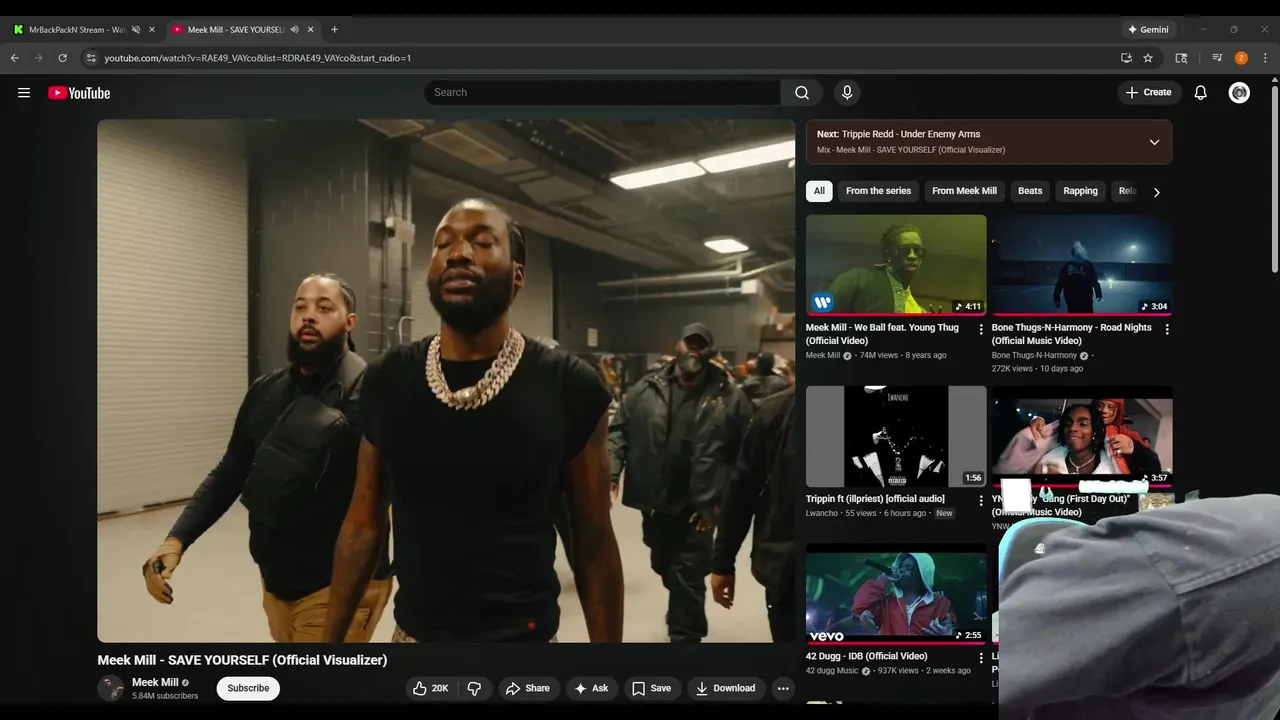Select the From Meek Mill chip
The image size is (1280, 720).
coord(964,191)
